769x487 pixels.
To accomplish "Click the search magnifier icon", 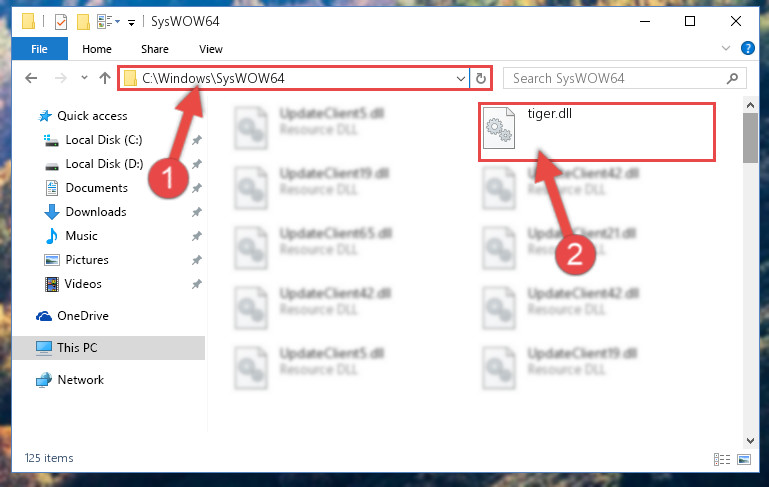I will click(732, 78).
